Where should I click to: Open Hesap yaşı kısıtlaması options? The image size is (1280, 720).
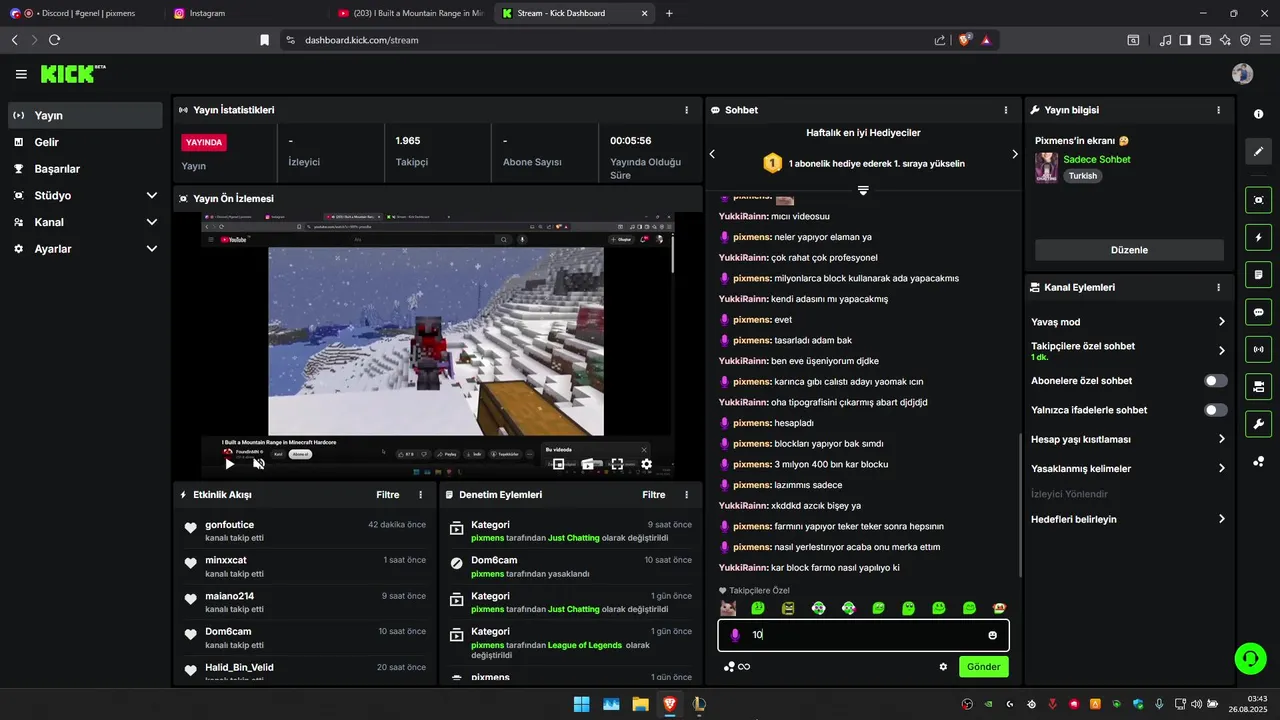pos(1128,439)
